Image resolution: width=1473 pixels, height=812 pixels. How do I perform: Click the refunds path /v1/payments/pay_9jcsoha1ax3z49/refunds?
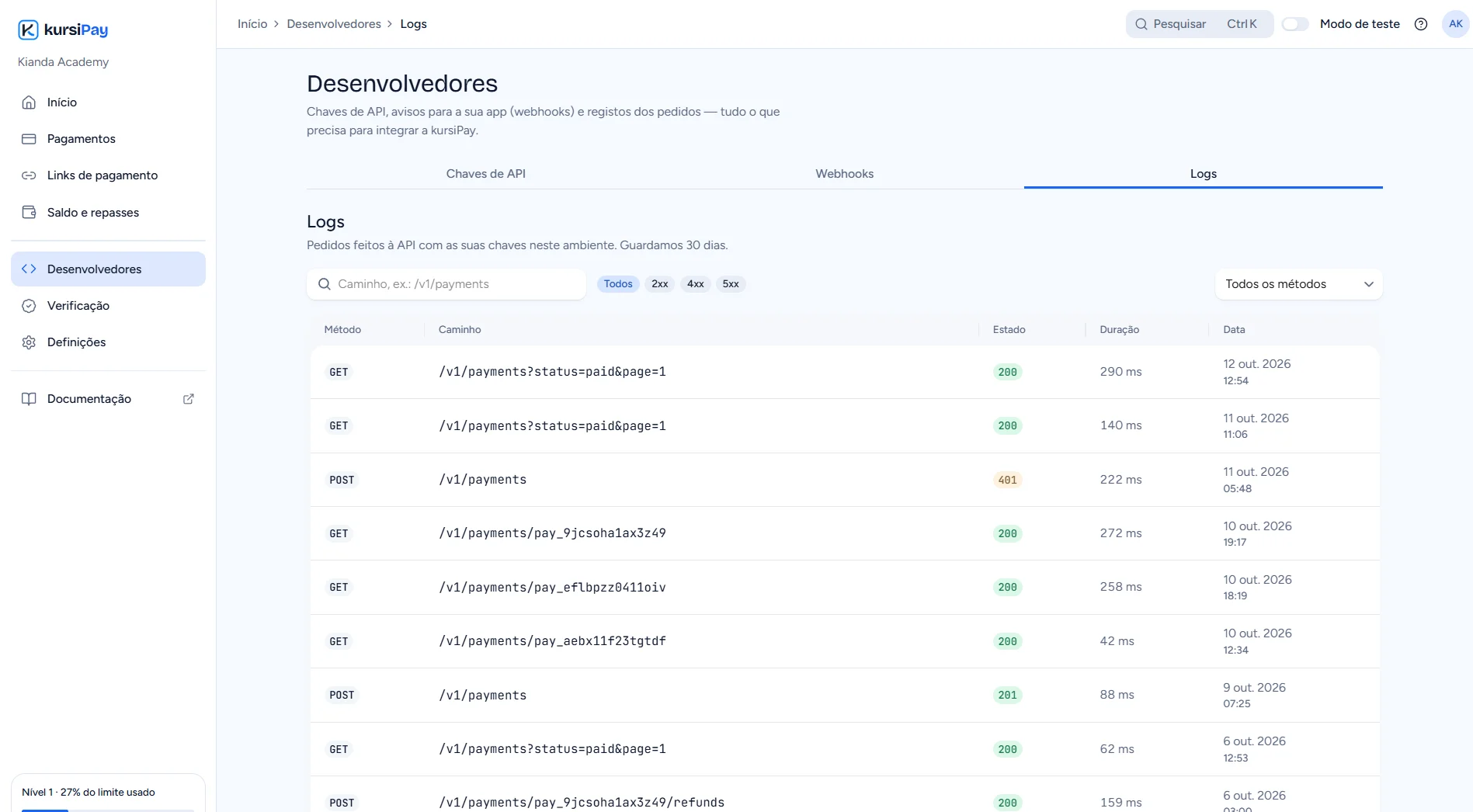pos(582,803)
